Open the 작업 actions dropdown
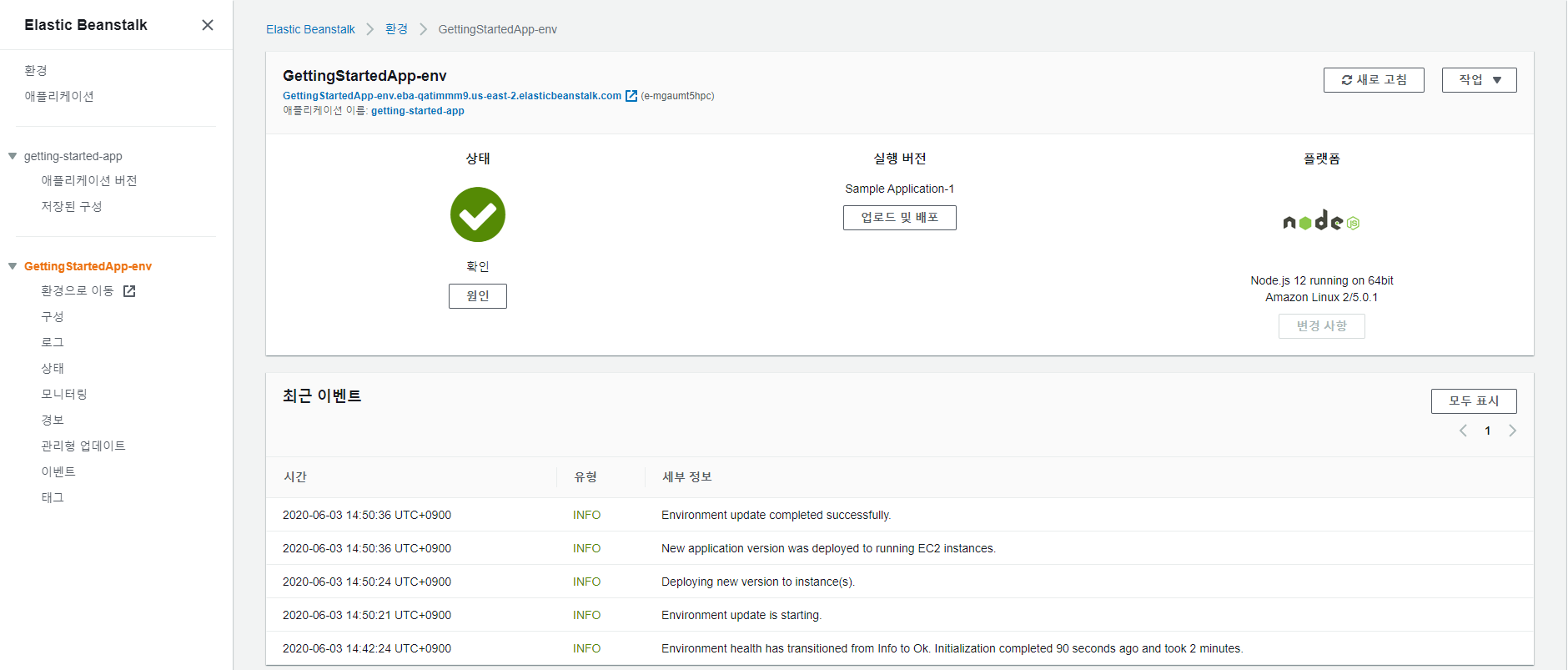Viewport: 1568px width, 670px height. [1479, 80]
